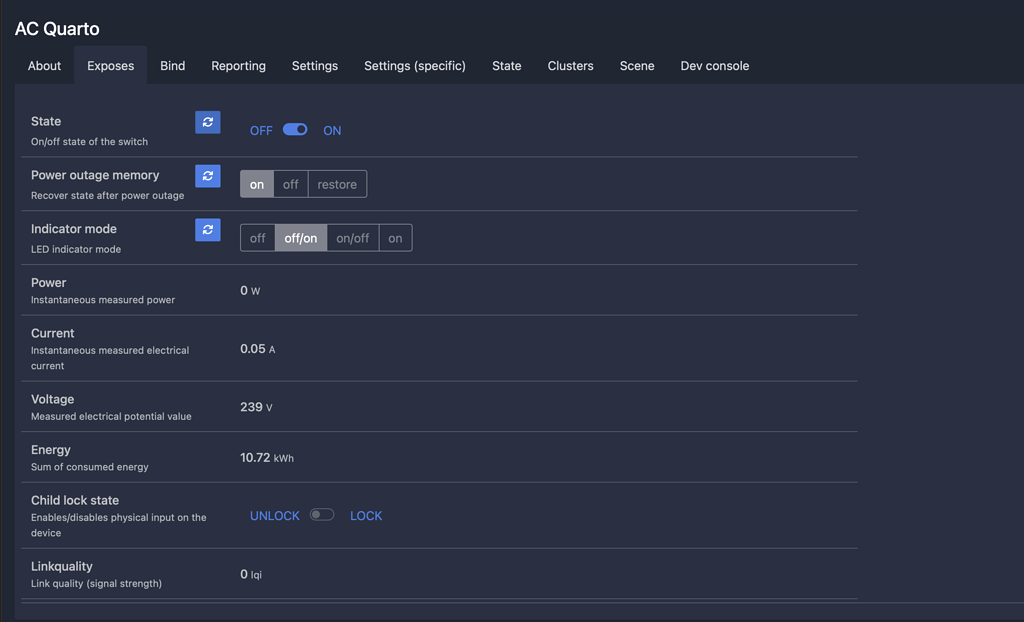Refresh the Indicator mode setting
Image resolution: width=1024 pixels, height=622 pixels.
click(x=207, y=229)
